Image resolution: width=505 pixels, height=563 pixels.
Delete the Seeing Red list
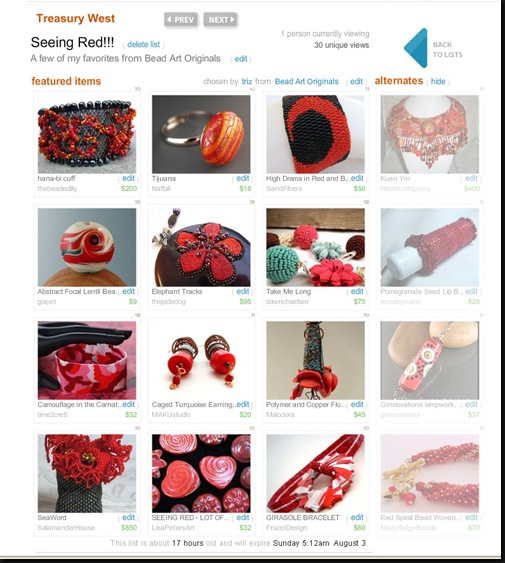pos(144,44)
